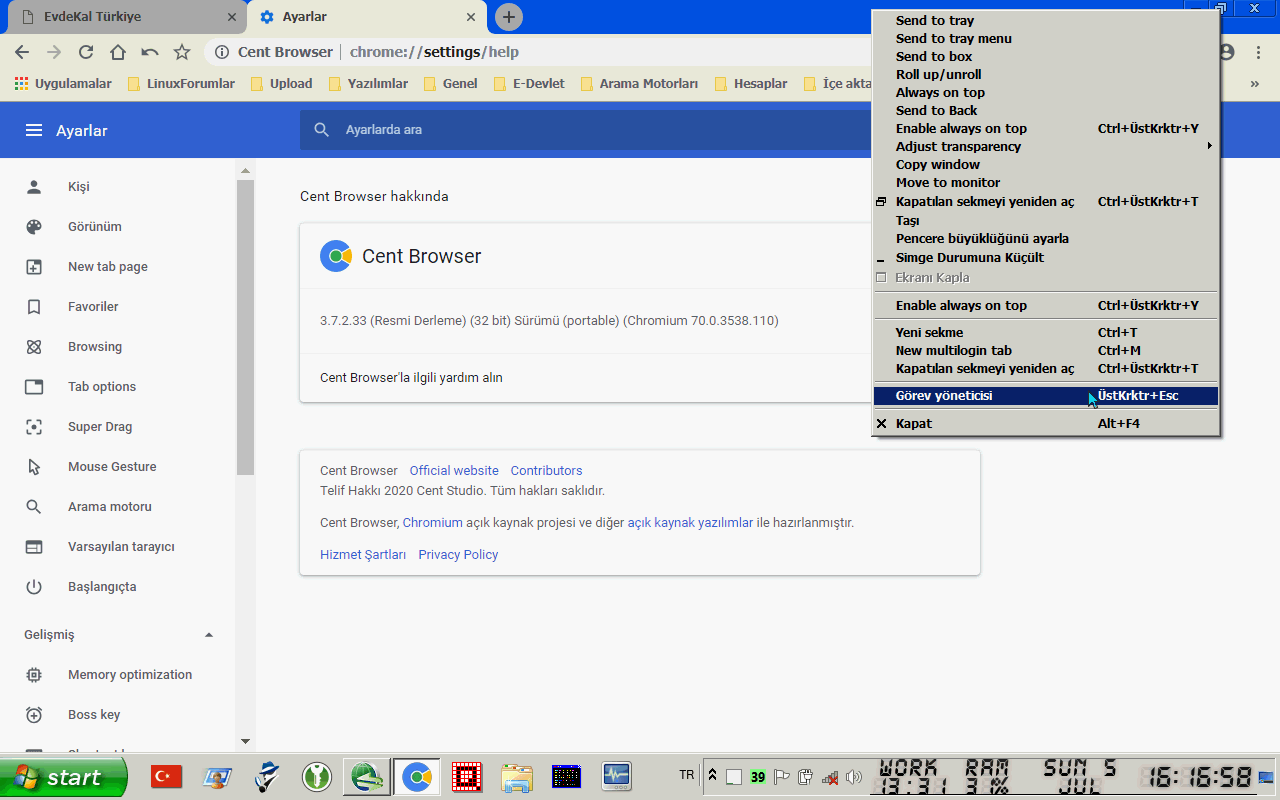Choose Send to tray menu item

pos(1046,39)
